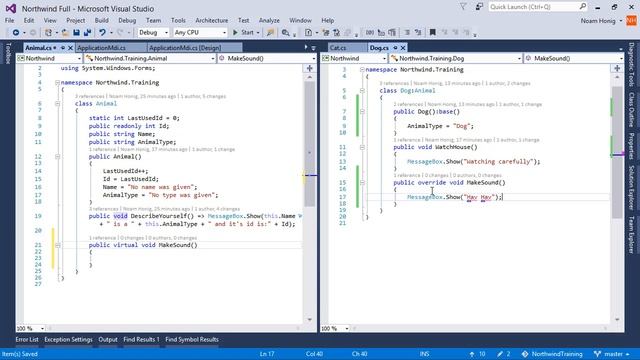Open the Build menu
The image size is (640, 360).
click(x=102, y=20)
